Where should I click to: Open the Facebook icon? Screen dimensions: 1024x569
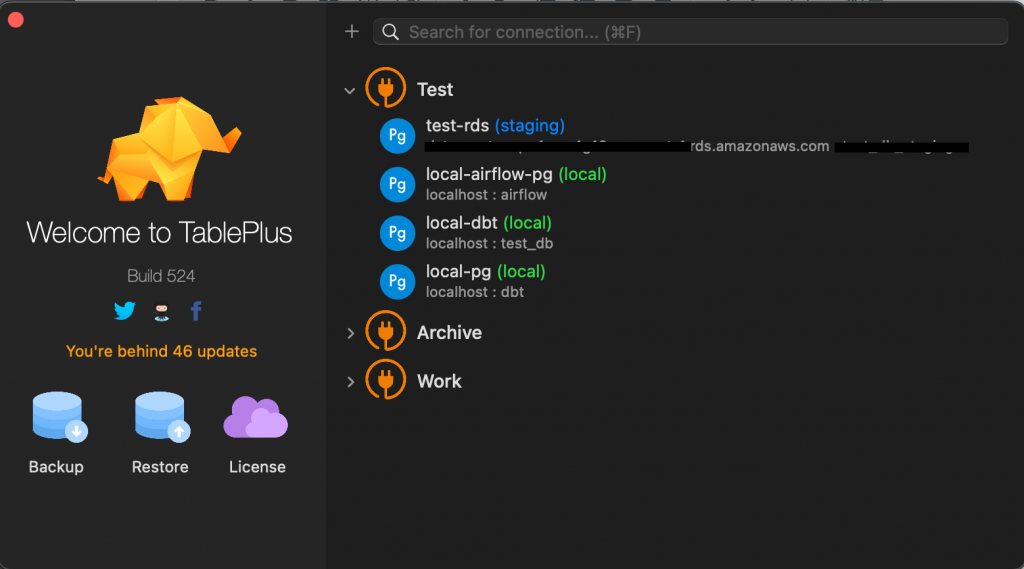[x=196, y=311]
